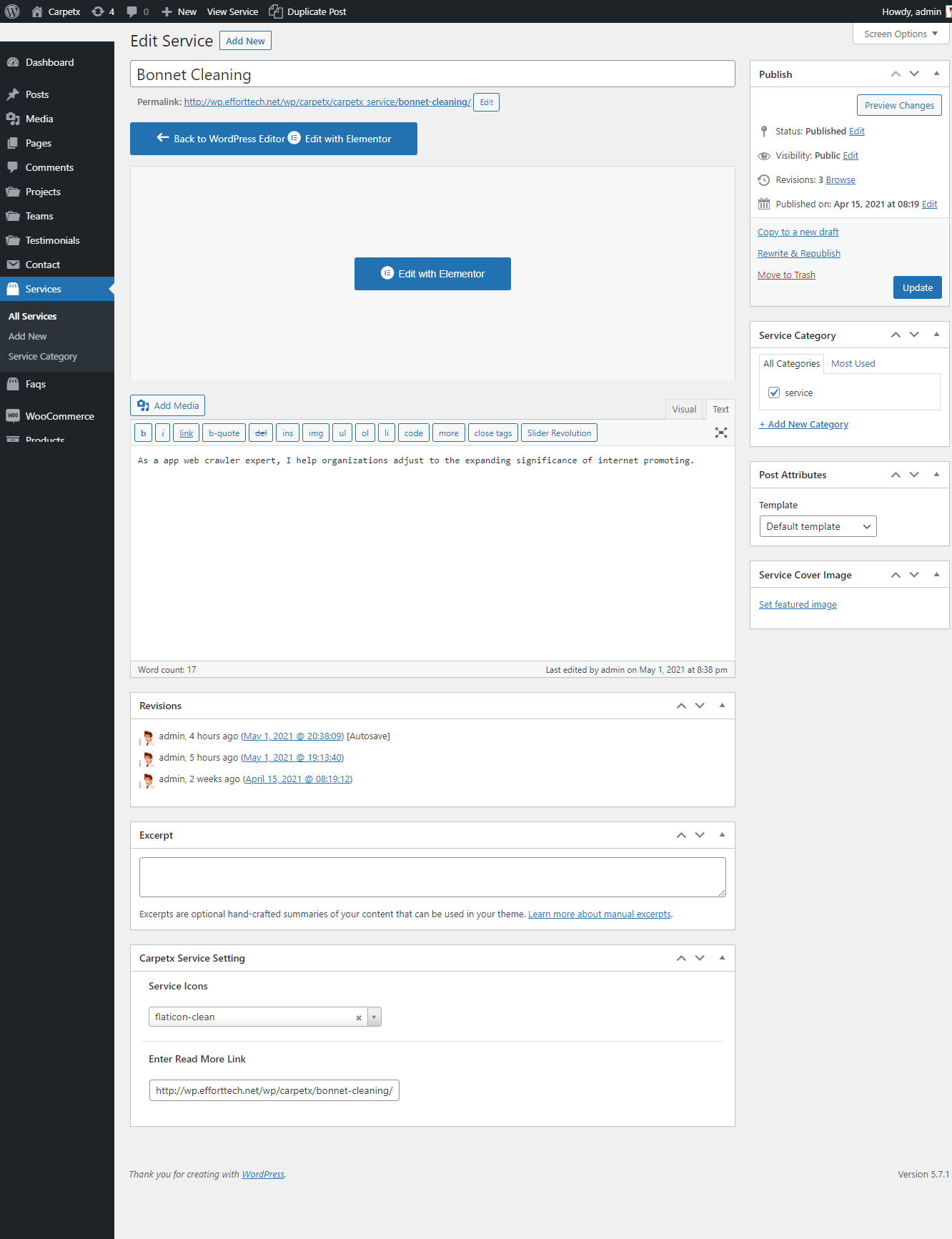Clear the flaticon-clean selection with x
952x1239 pixels.
tap(359, 1017)
